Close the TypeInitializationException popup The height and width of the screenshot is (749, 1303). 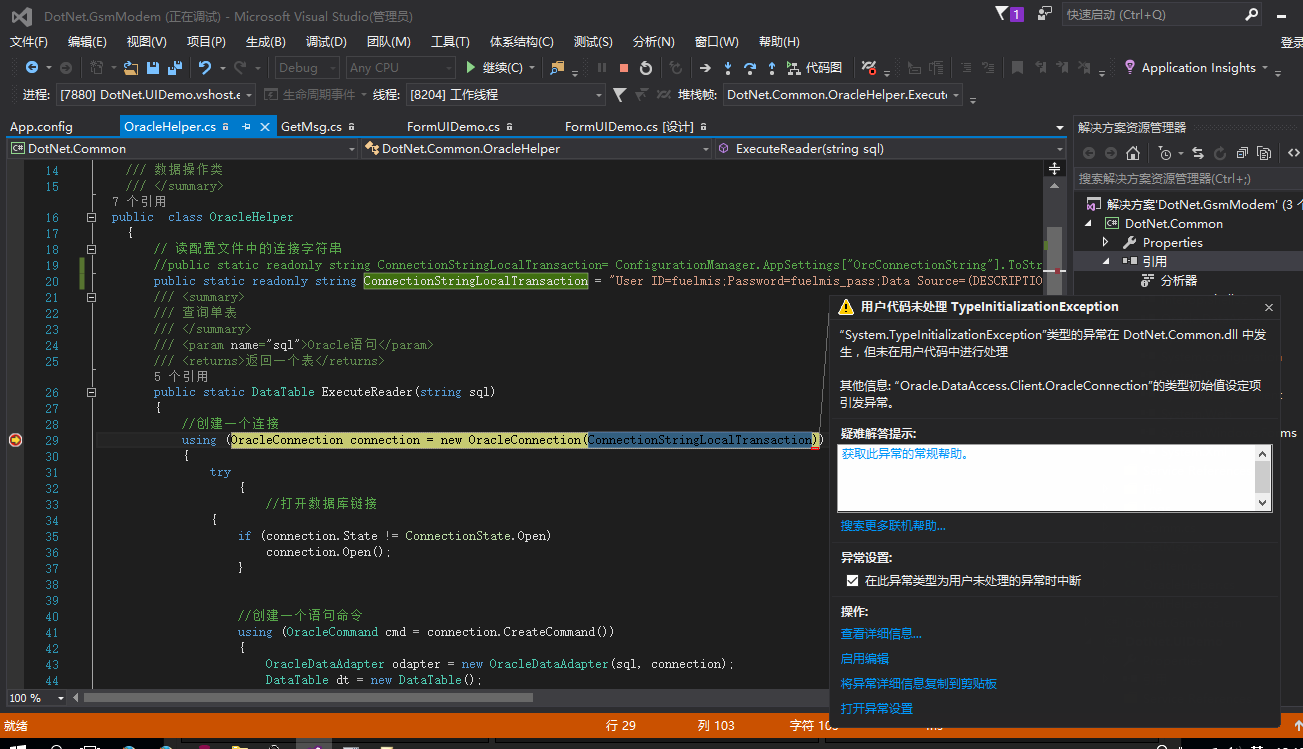pos(1269,308)
